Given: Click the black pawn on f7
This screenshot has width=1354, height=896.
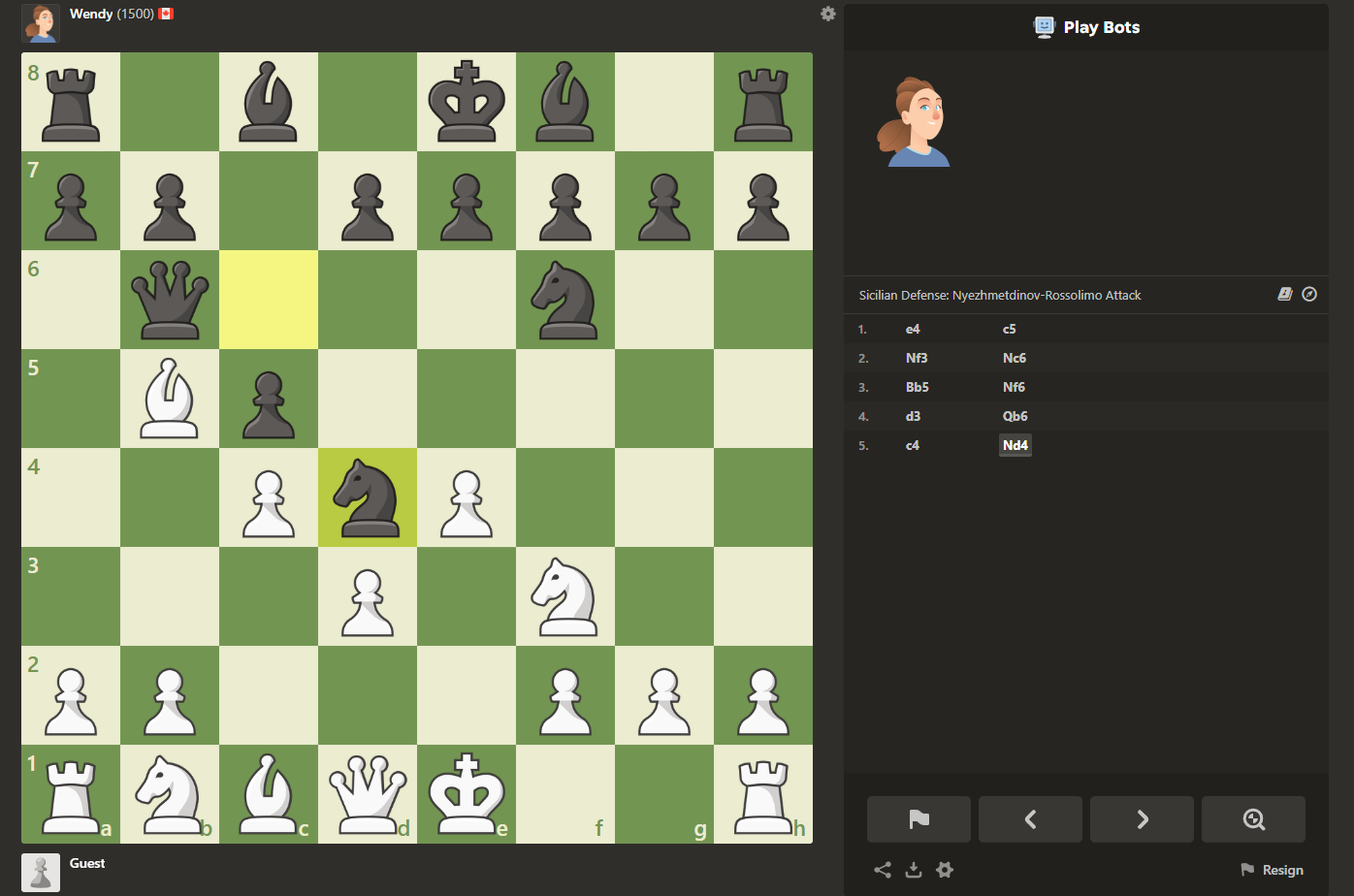Looking at the screenshot, I should (x=565, y=201).
